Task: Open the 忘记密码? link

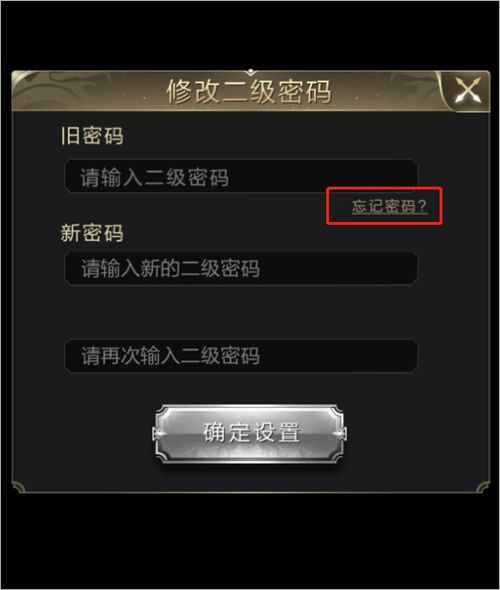Action: [389, 207]
